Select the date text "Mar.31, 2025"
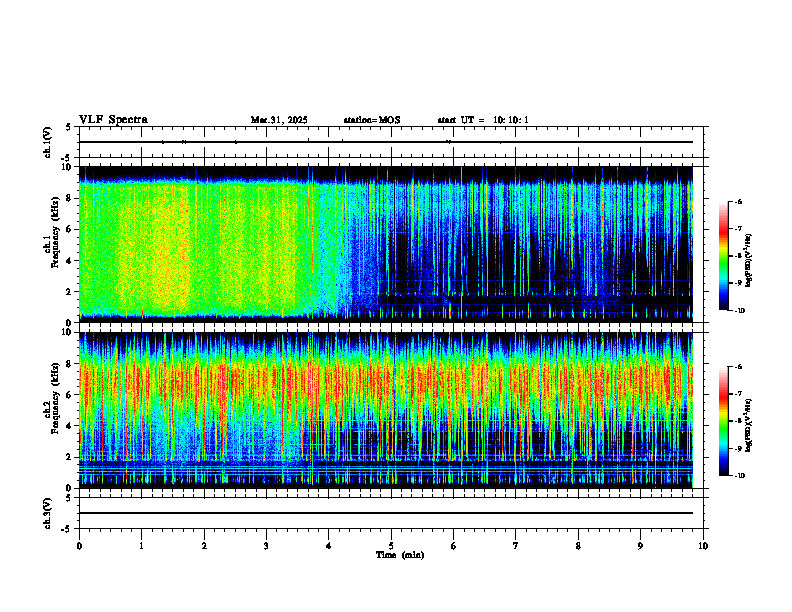Viewport: 792px width, 612px height. coord(279,120)
